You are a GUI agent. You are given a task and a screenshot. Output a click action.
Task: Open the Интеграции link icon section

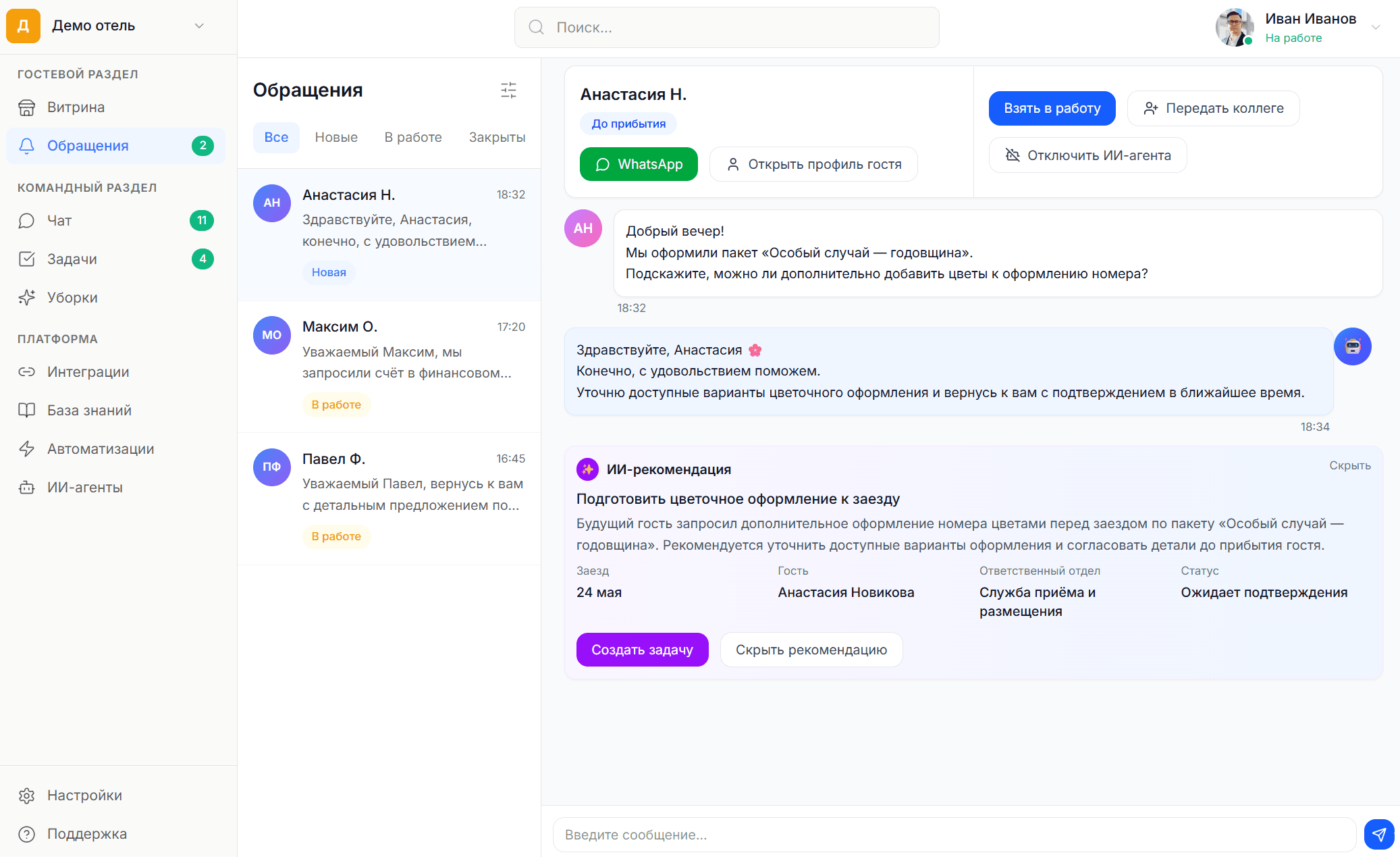115,372
